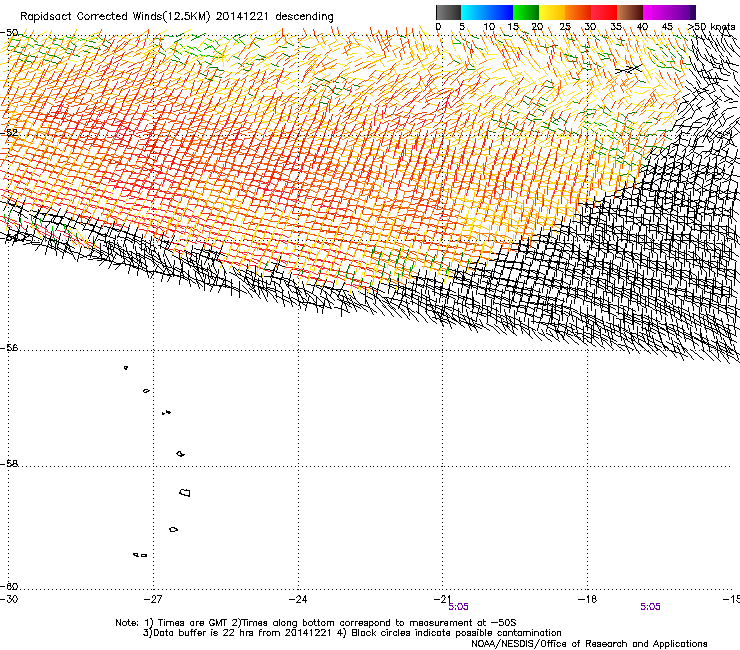Click the '>50 knots' legend label
The width and height of the screenshot is (740, 650).
711,27
